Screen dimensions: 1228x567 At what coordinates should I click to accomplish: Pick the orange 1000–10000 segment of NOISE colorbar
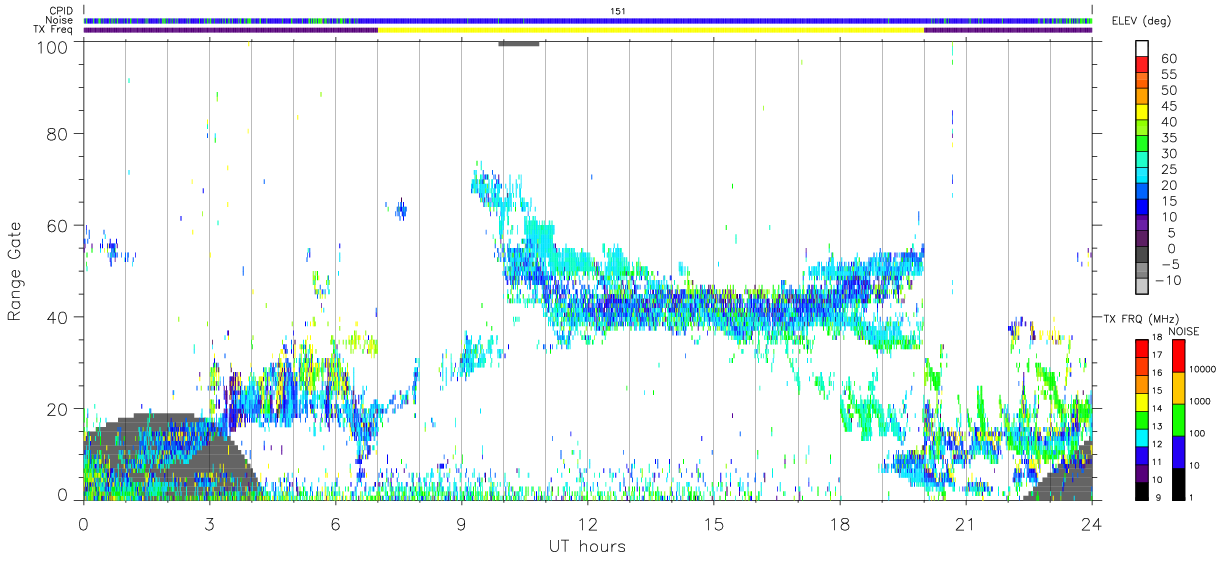pos(1180,388)
